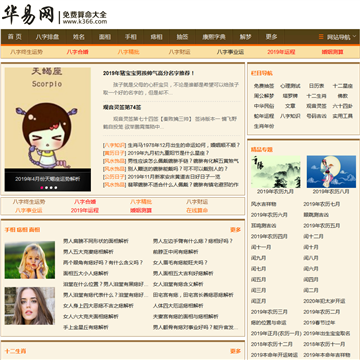Open 2020年犯太岁开运 in the 精品专题 list
The width and height of the screenshot is (360, 360).
[324, 301]
